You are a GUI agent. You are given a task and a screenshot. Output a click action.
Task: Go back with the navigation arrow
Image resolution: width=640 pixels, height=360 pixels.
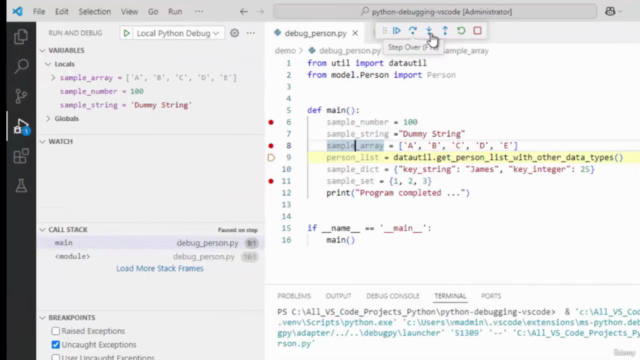click(x=244, y=11)
